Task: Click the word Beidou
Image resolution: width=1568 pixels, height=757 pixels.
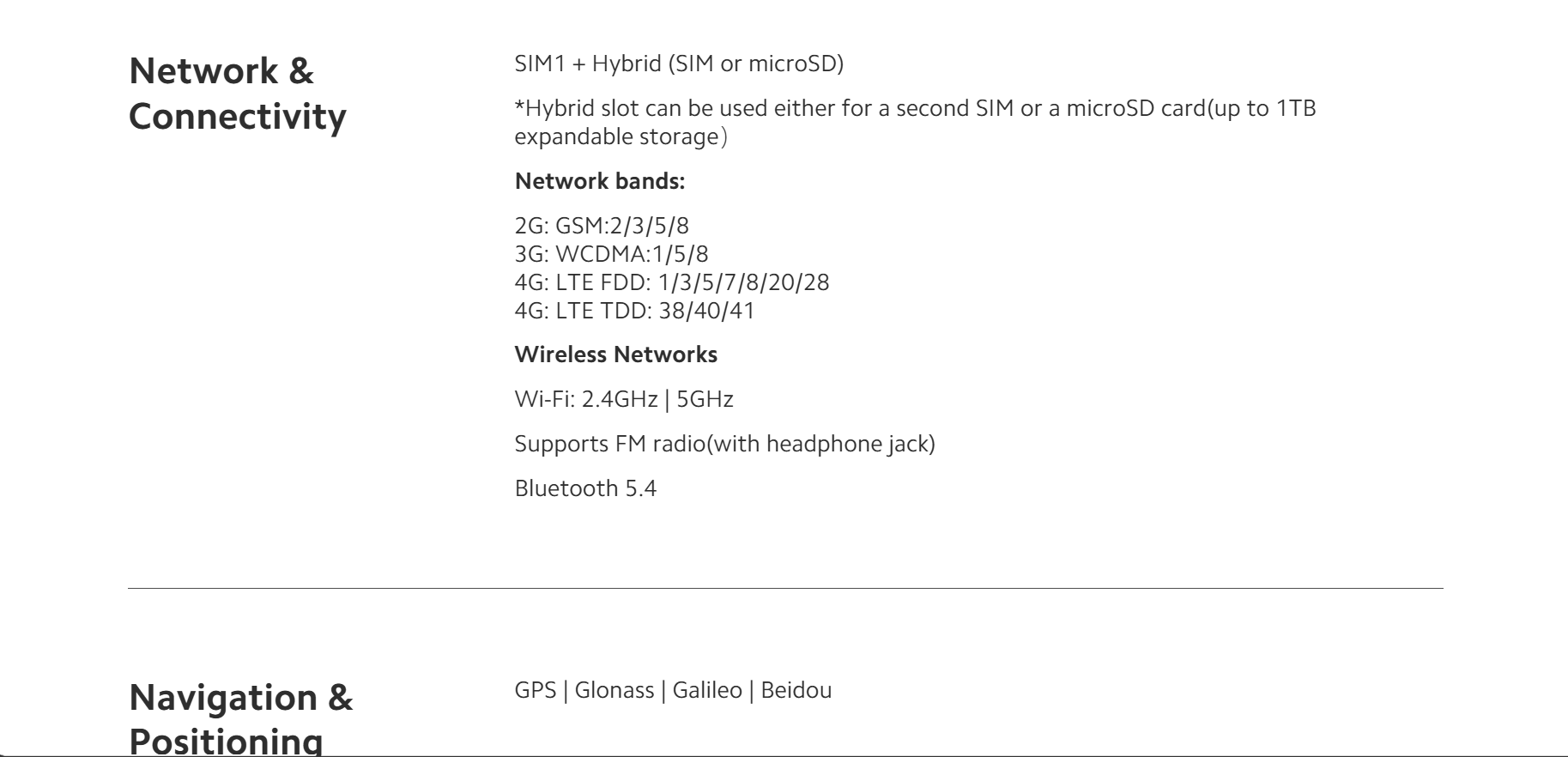Action: click(796, 690)
